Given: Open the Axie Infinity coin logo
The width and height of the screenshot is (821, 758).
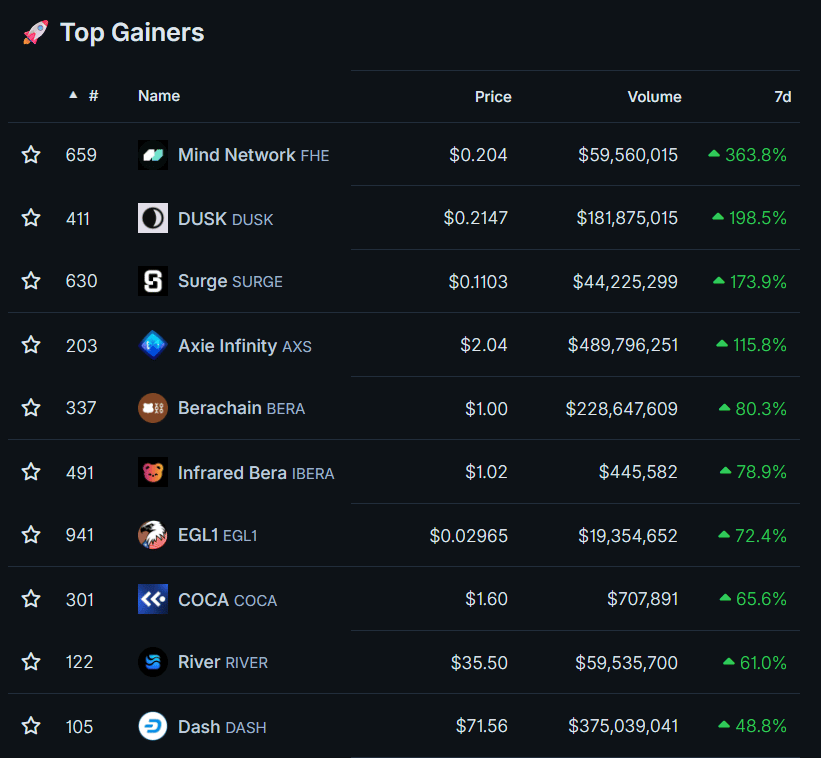Looking at the screenshot, I should click(153, 345).
